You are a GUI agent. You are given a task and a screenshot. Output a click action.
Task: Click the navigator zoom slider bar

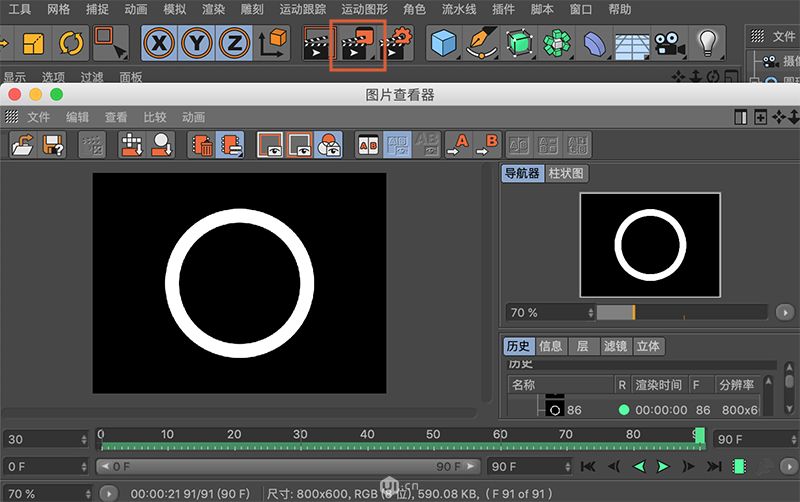click(680, 313)
